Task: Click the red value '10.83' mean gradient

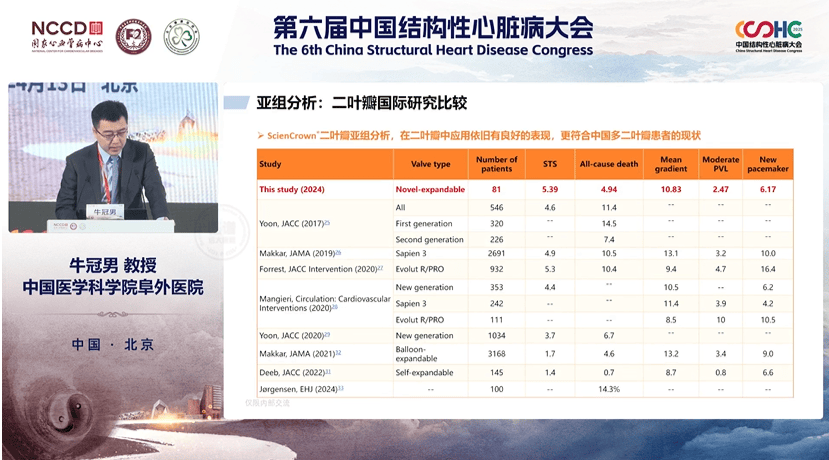Action: pyautogui.click(x=671, y=189)
